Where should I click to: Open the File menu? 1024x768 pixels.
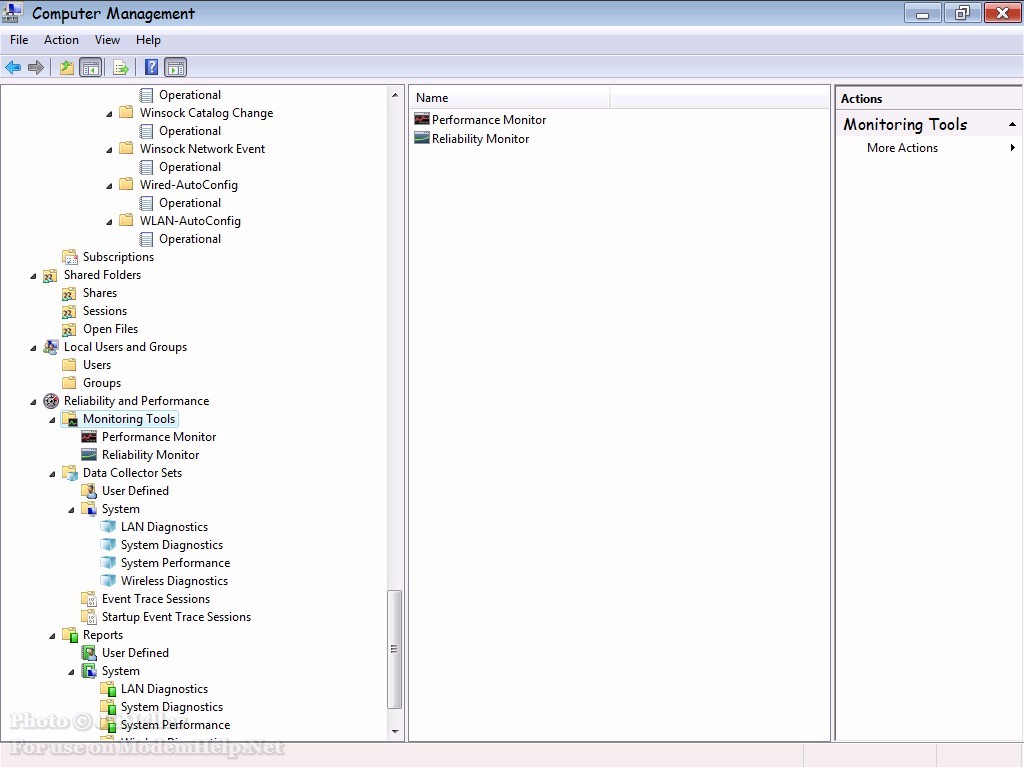(19, 40)
